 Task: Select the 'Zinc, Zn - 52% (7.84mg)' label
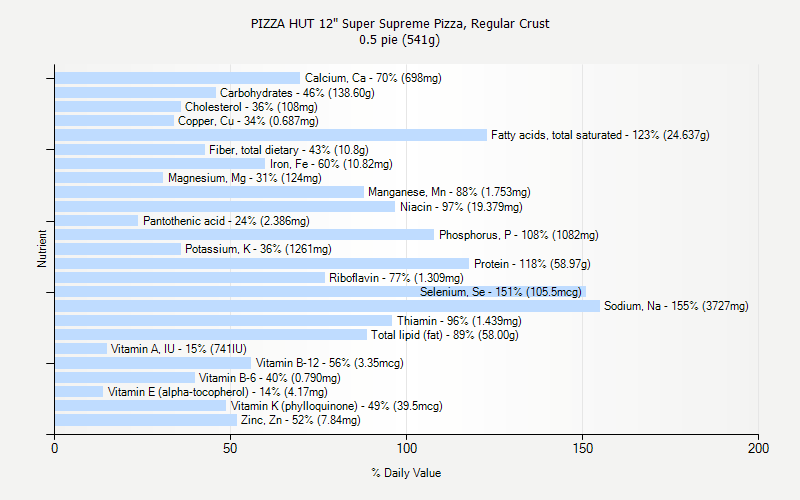[301, 420]
